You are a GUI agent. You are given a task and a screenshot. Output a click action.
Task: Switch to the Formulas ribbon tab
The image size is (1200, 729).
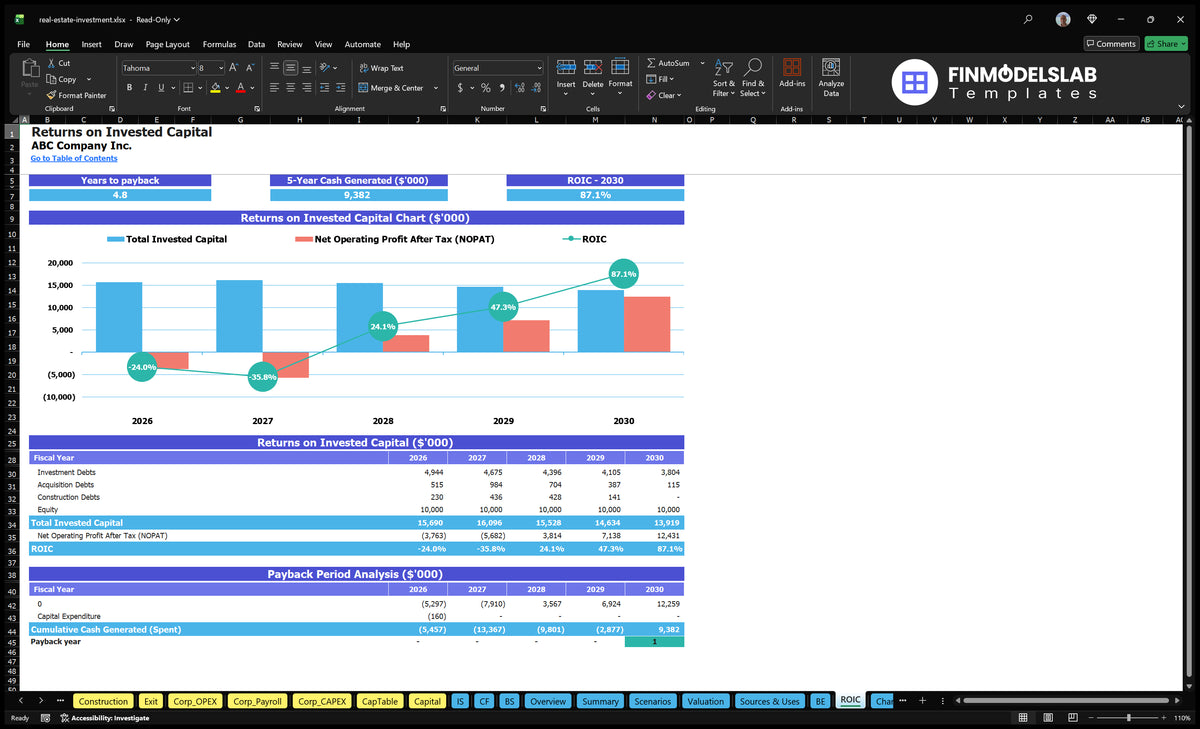[x=219, y=44]
